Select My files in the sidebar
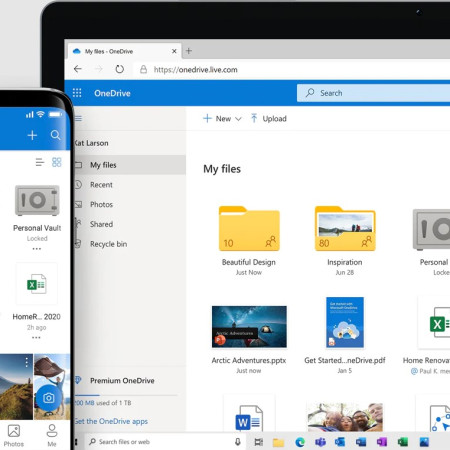450x450 pixels. pos(130,165)
